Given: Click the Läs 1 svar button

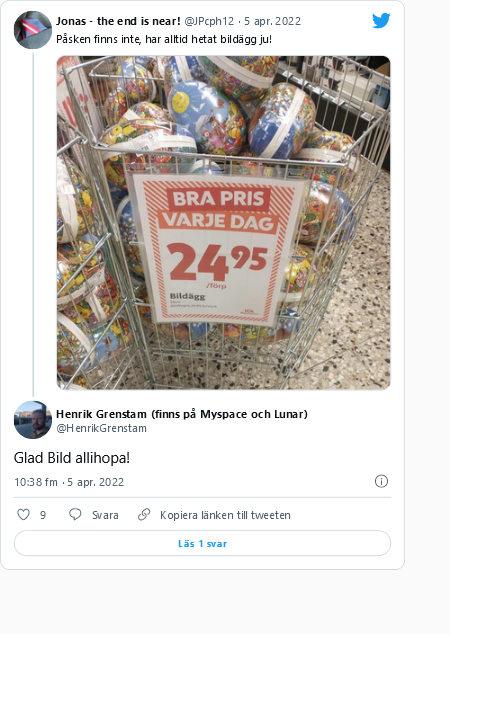Looking at the screenshot, I should (x=202, y=543).
